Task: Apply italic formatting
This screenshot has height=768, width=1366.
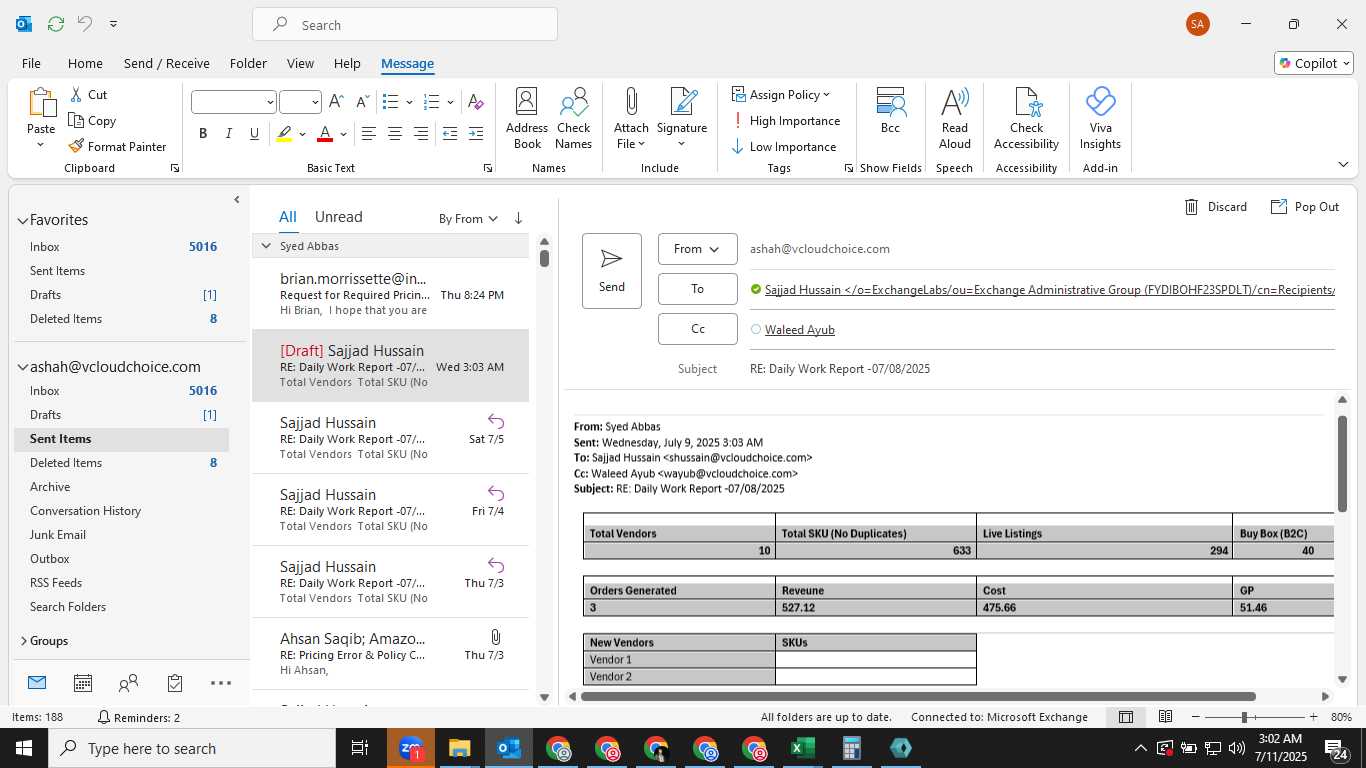Action: click(x=229, y=133)
